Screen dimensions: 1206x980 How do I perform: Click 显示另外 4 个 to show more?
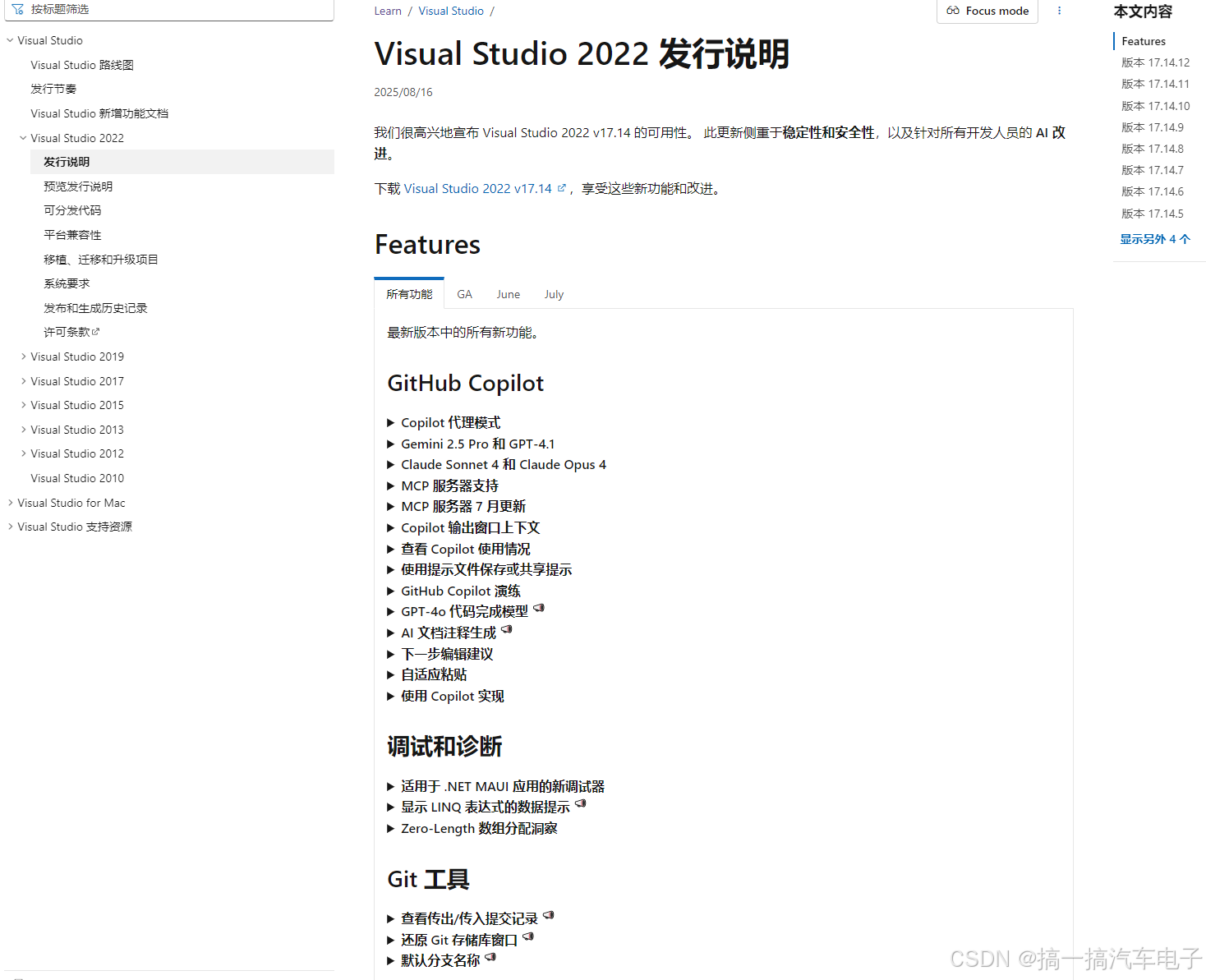pos(1155,239)
